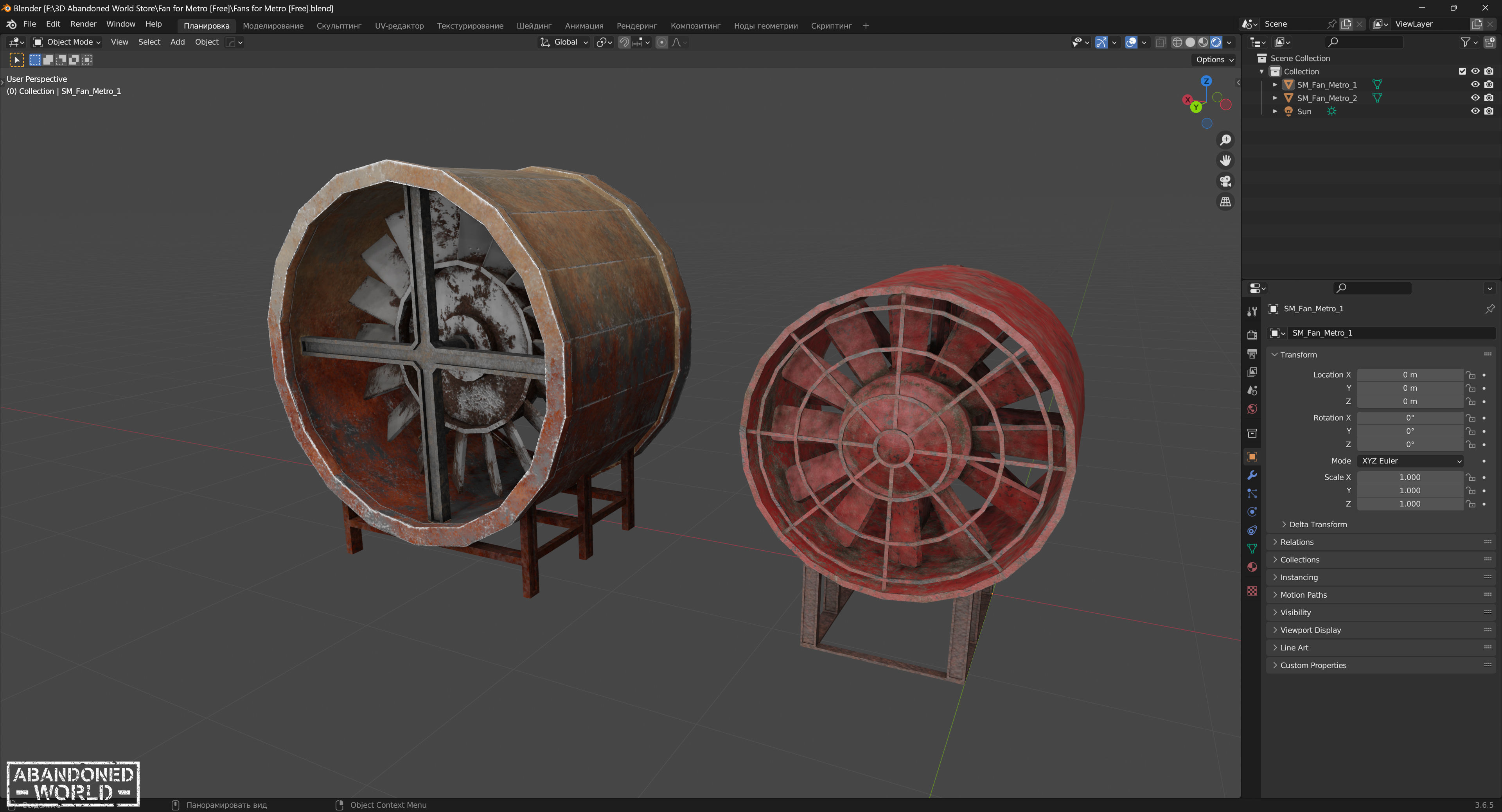Image resolution: width=1502 pixels, height=812 pixels.
Task: Toggle snapping magnet button
Action: [624, 42]
